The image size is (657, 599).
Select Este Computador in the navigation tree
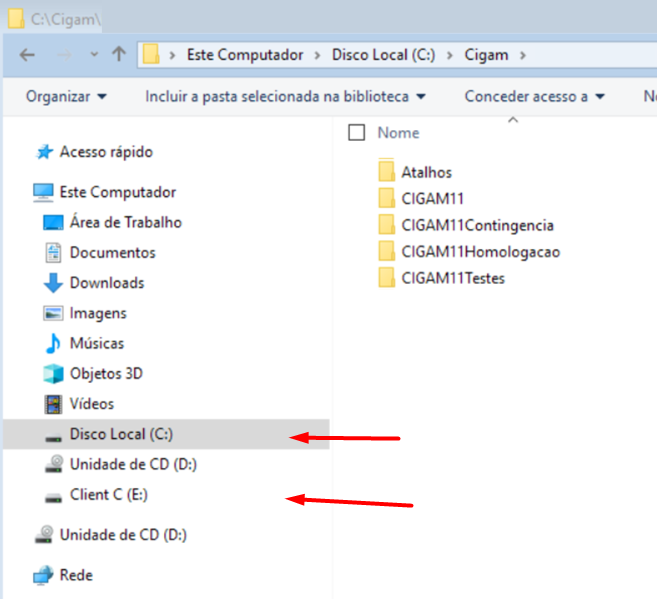click(118, 192)
